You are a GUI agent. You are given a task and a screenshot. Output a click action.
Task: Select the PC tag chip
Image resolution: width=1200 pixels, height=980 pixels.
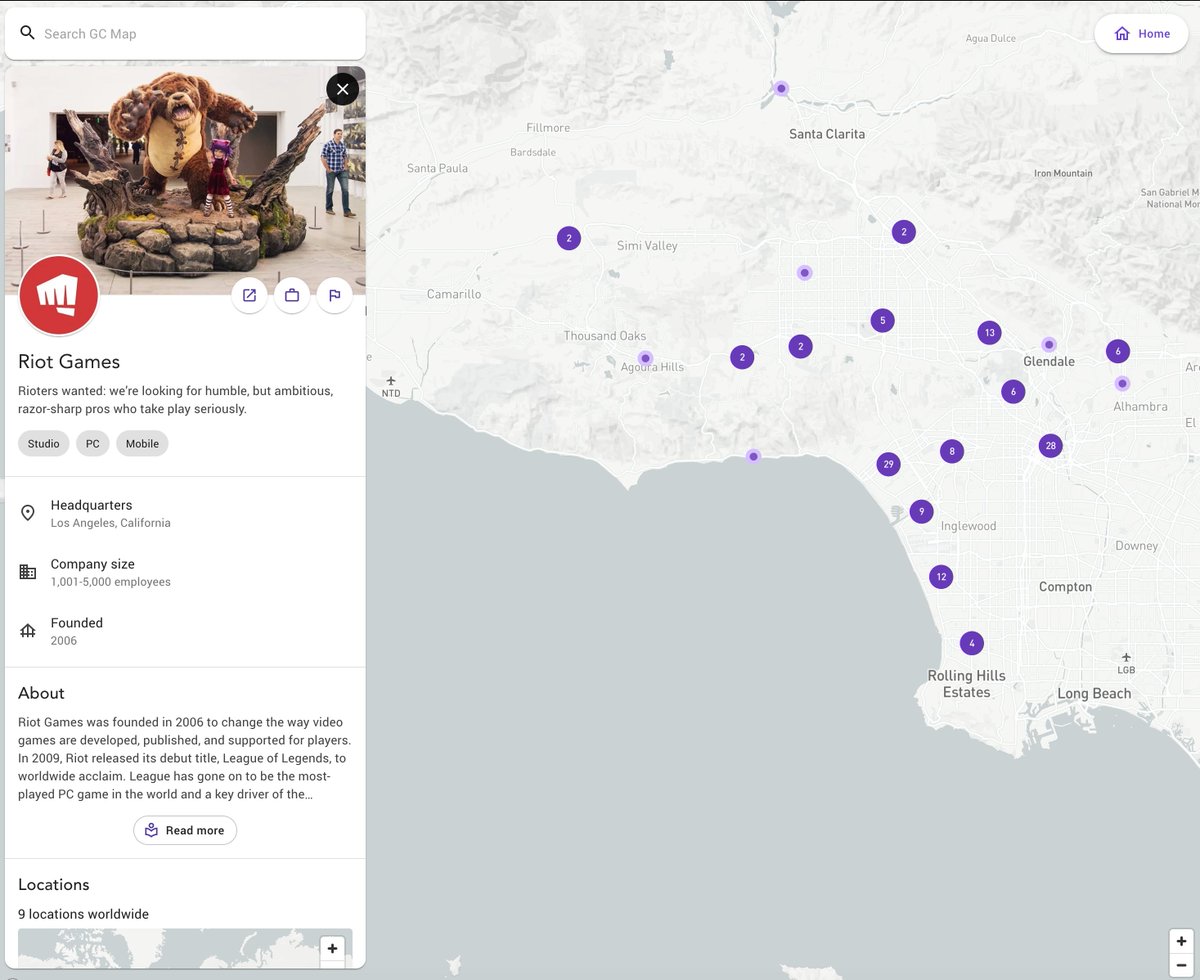click(93, 443)
